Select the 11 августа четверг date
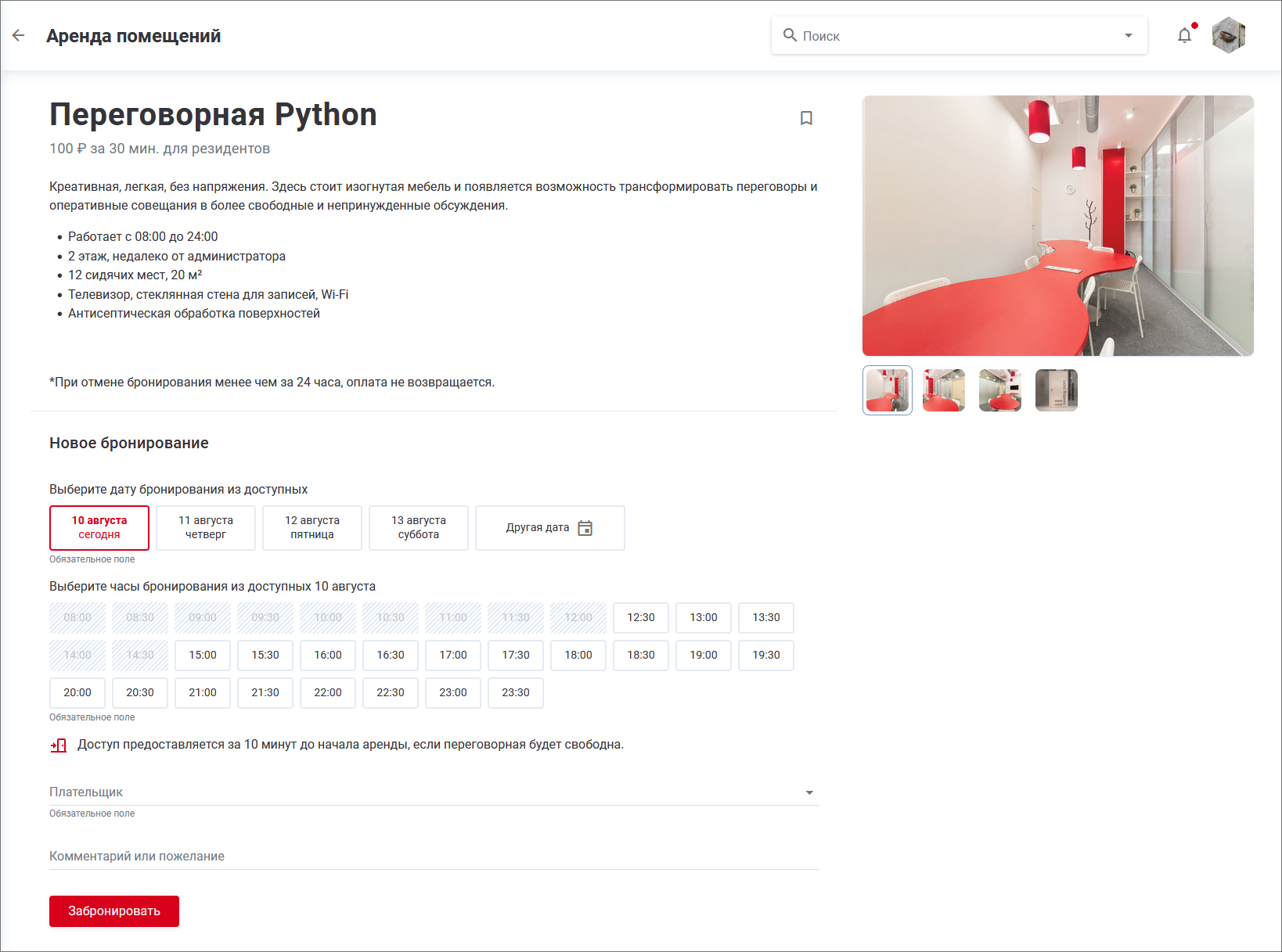Viewport: 1282px width, 952px height. point(206,528)
